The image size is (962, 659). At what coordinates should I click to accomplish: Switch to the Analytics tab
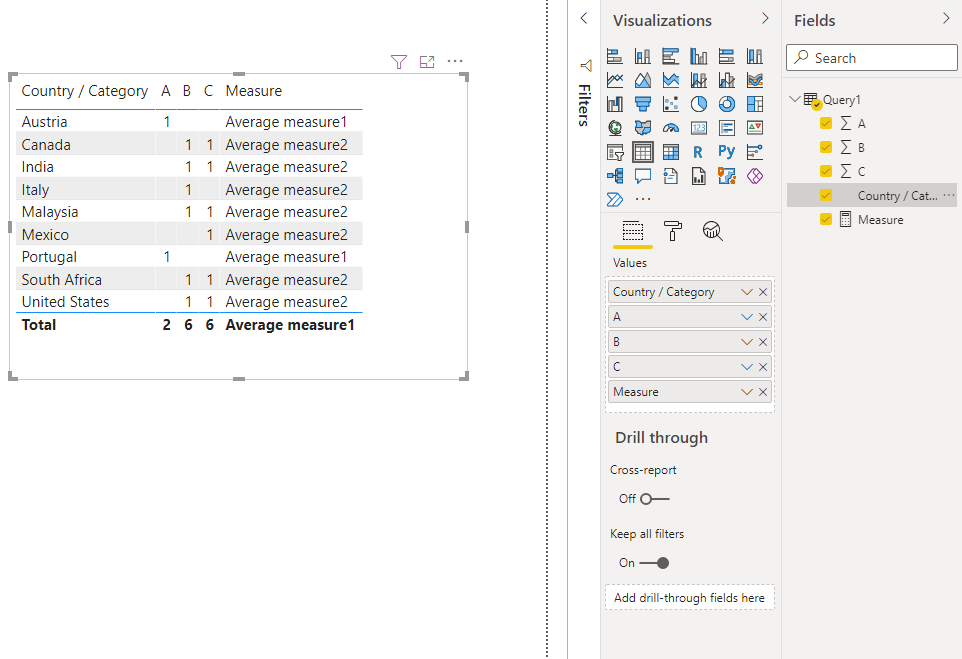tap(712, 231)
